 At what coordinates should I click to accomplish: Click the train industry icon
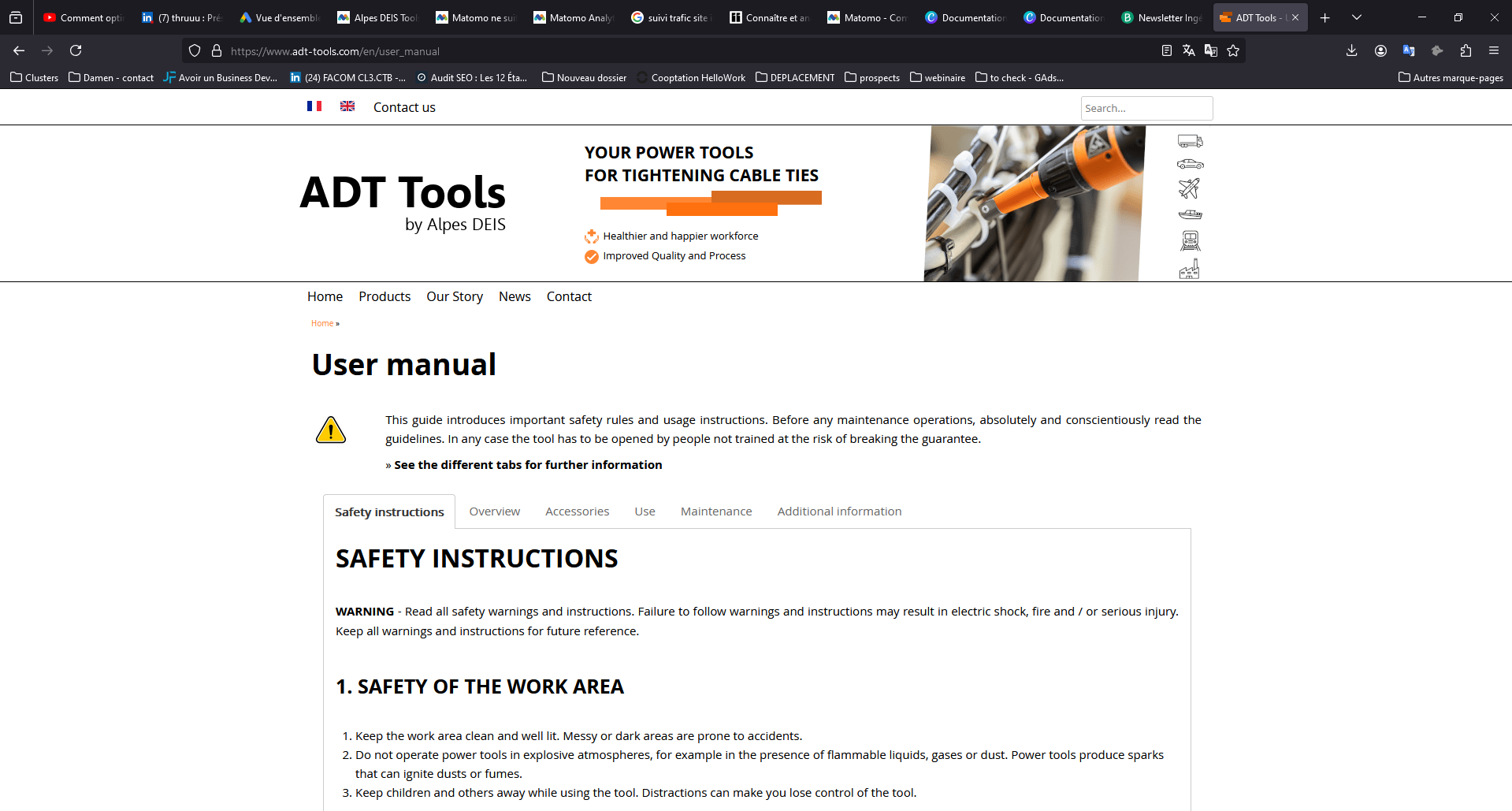coord(1190,240)
